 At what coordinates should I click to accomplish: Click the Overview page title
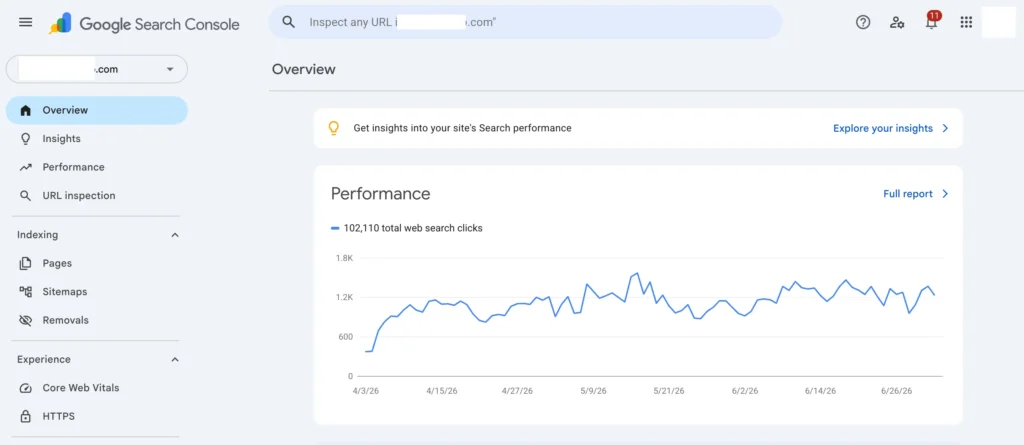pos(304,69)
